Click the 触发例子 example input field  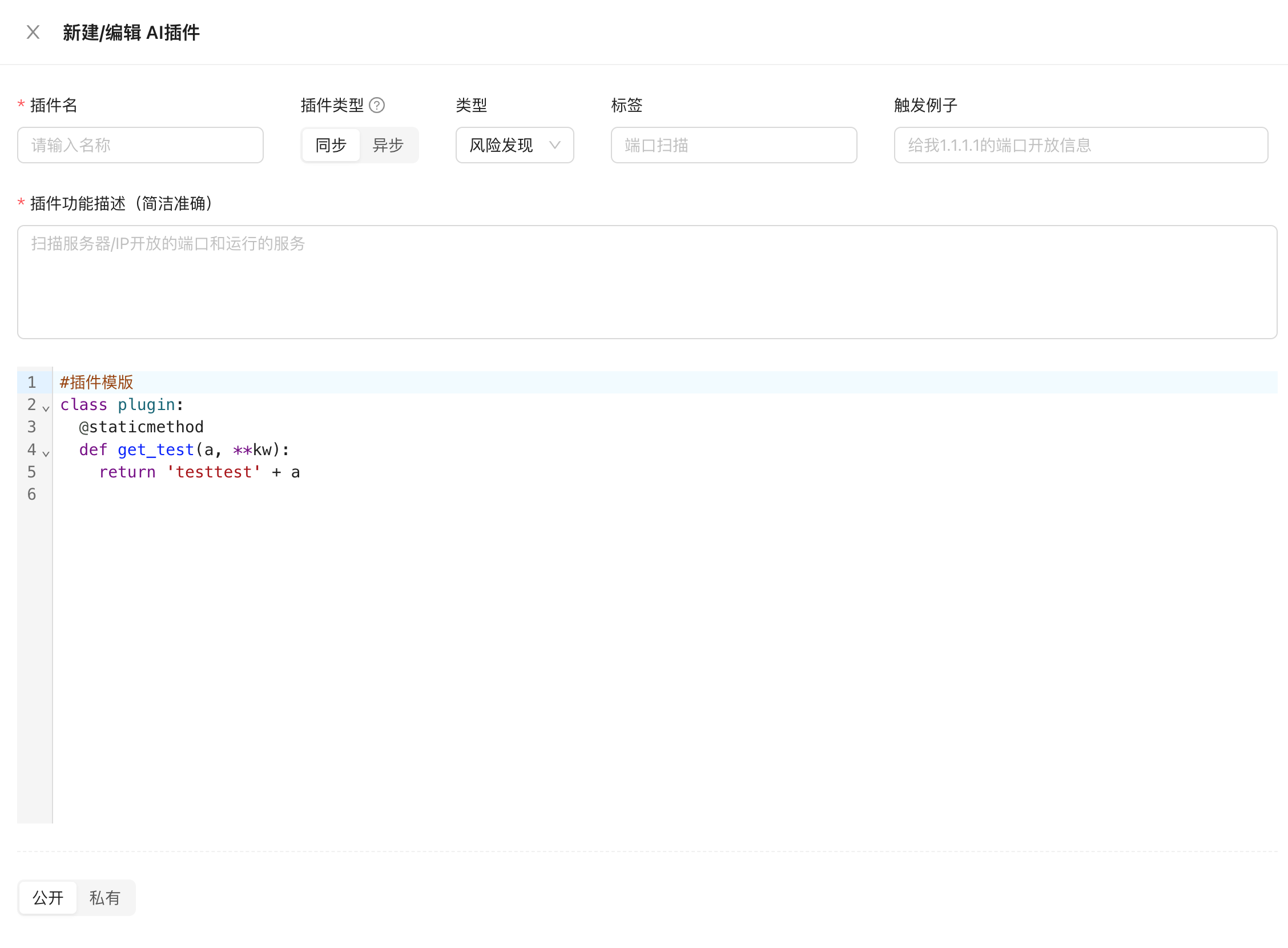(x=1081, y=145)
